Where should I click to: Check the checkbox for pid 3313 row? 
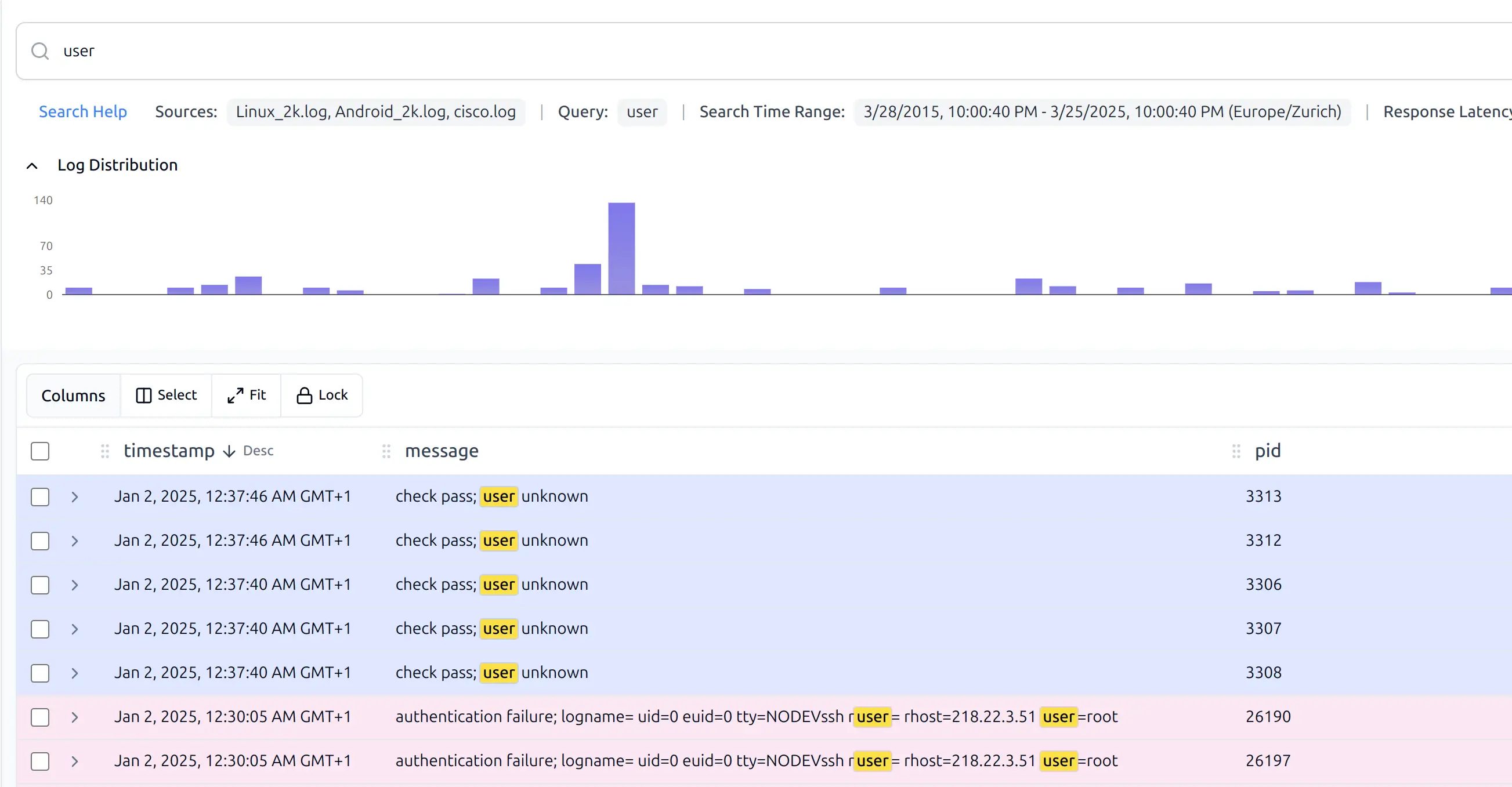pyautogui.click(x=39, y=496)
